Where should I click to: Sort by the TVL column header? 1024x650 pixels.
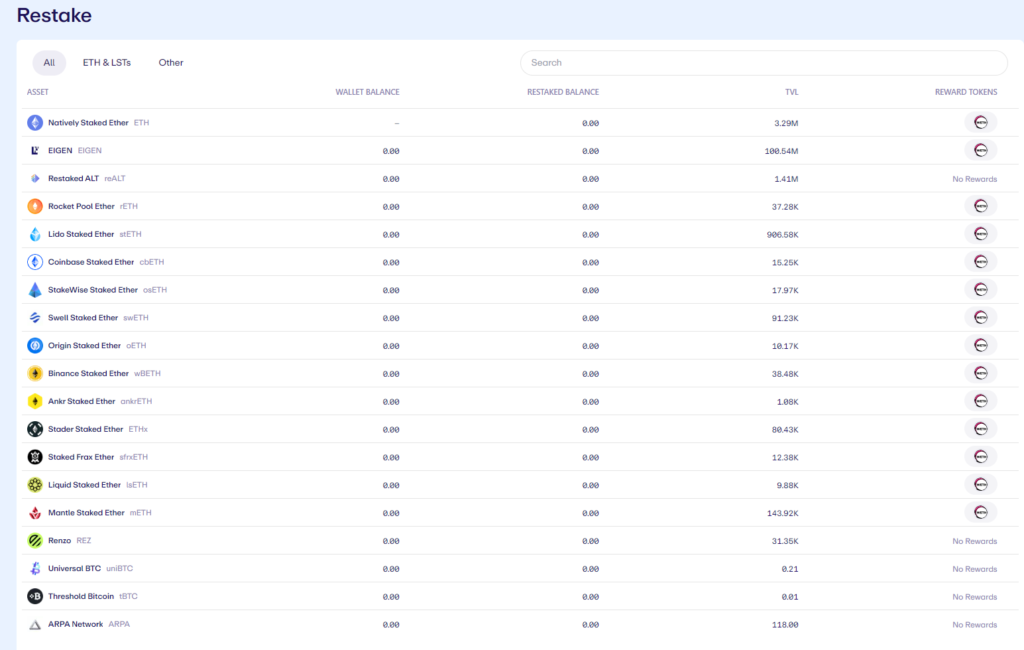click(791, 92)
